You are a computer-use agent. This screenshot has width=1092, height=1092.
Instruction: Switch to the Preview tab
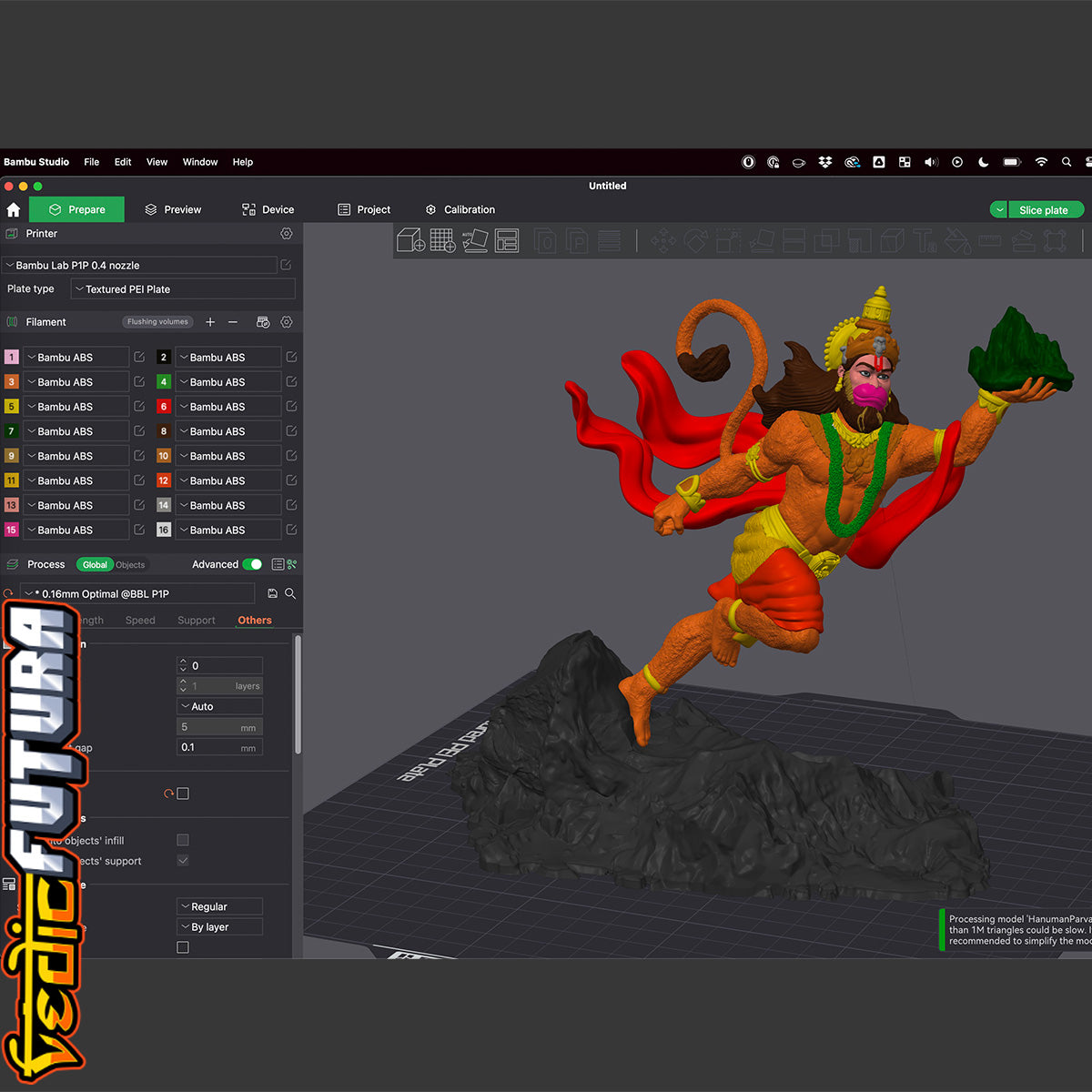point(173,209)
